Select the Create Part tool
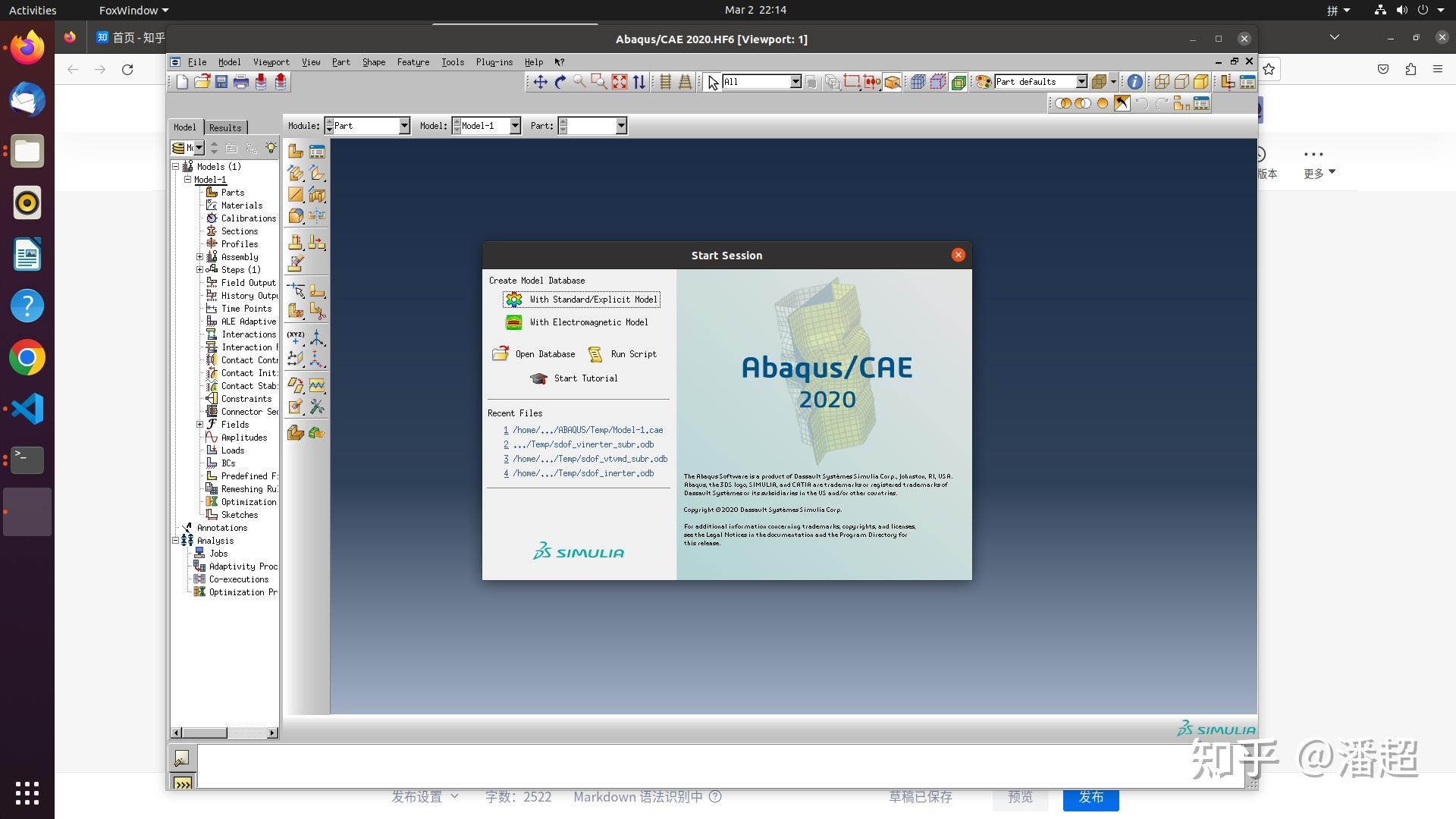The image size is (1456, 819). (296, 150)
